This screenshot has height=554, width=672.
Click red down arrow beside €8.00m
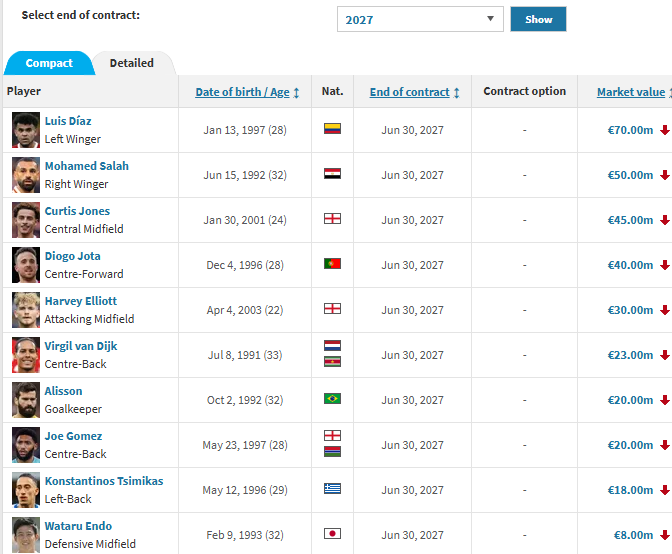tap(665, 535)
